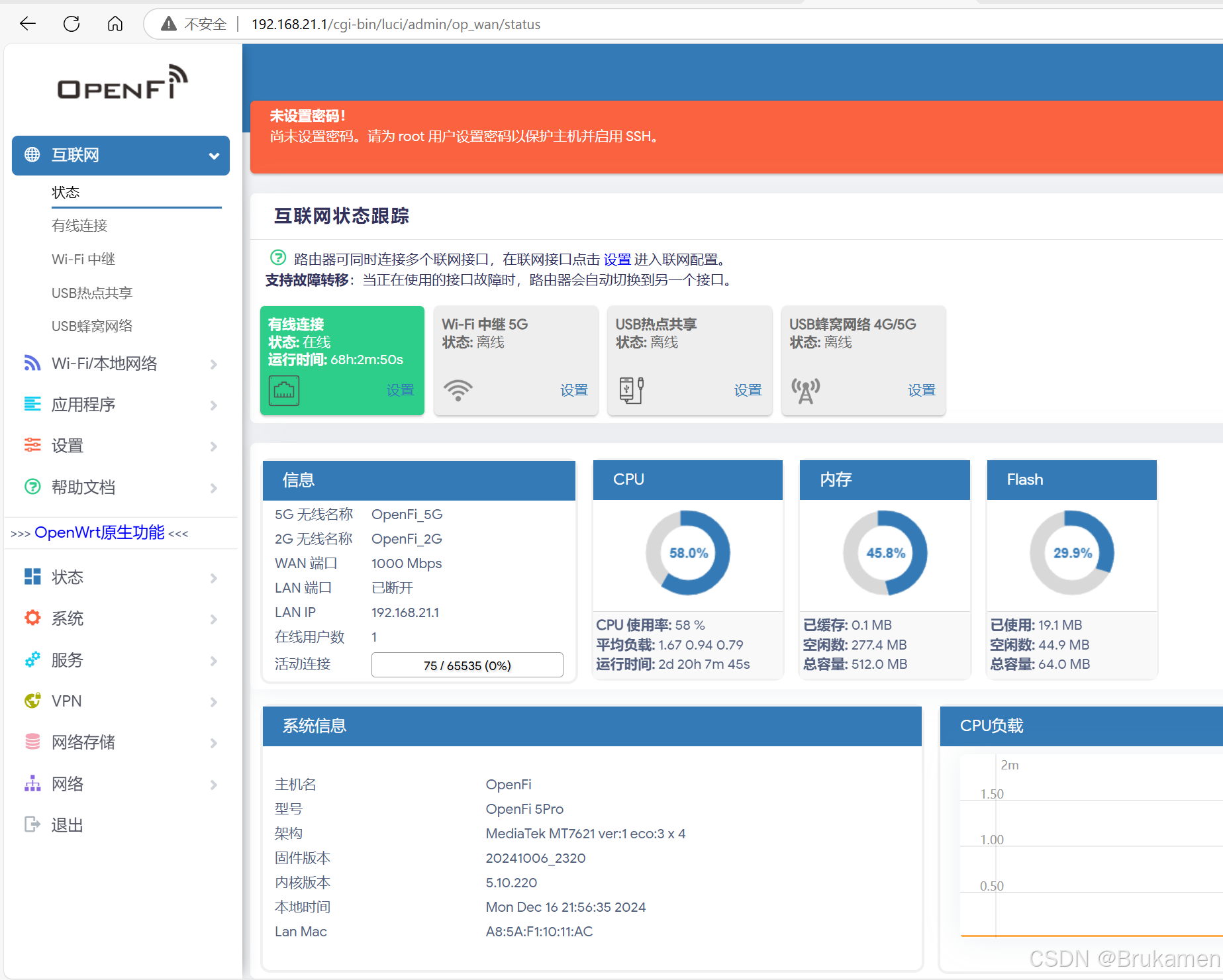This screenshot has height=980, width=1223.
Task: Collapse the 互联网 menu chevron
Action: (x=214, y=156)
